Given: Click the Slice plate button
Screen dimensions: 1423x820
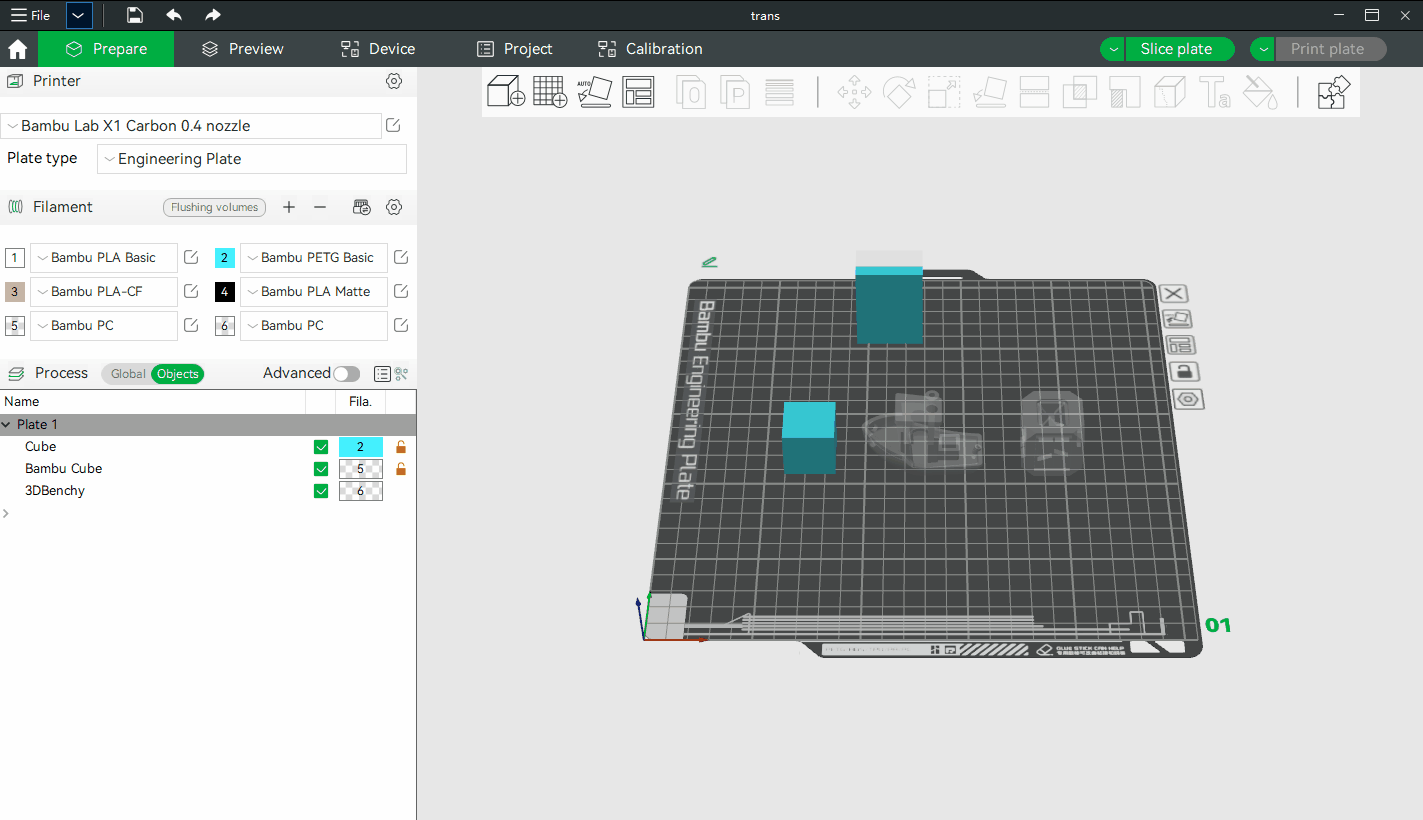Looking at the screenshot, I should click(1180, 49).
